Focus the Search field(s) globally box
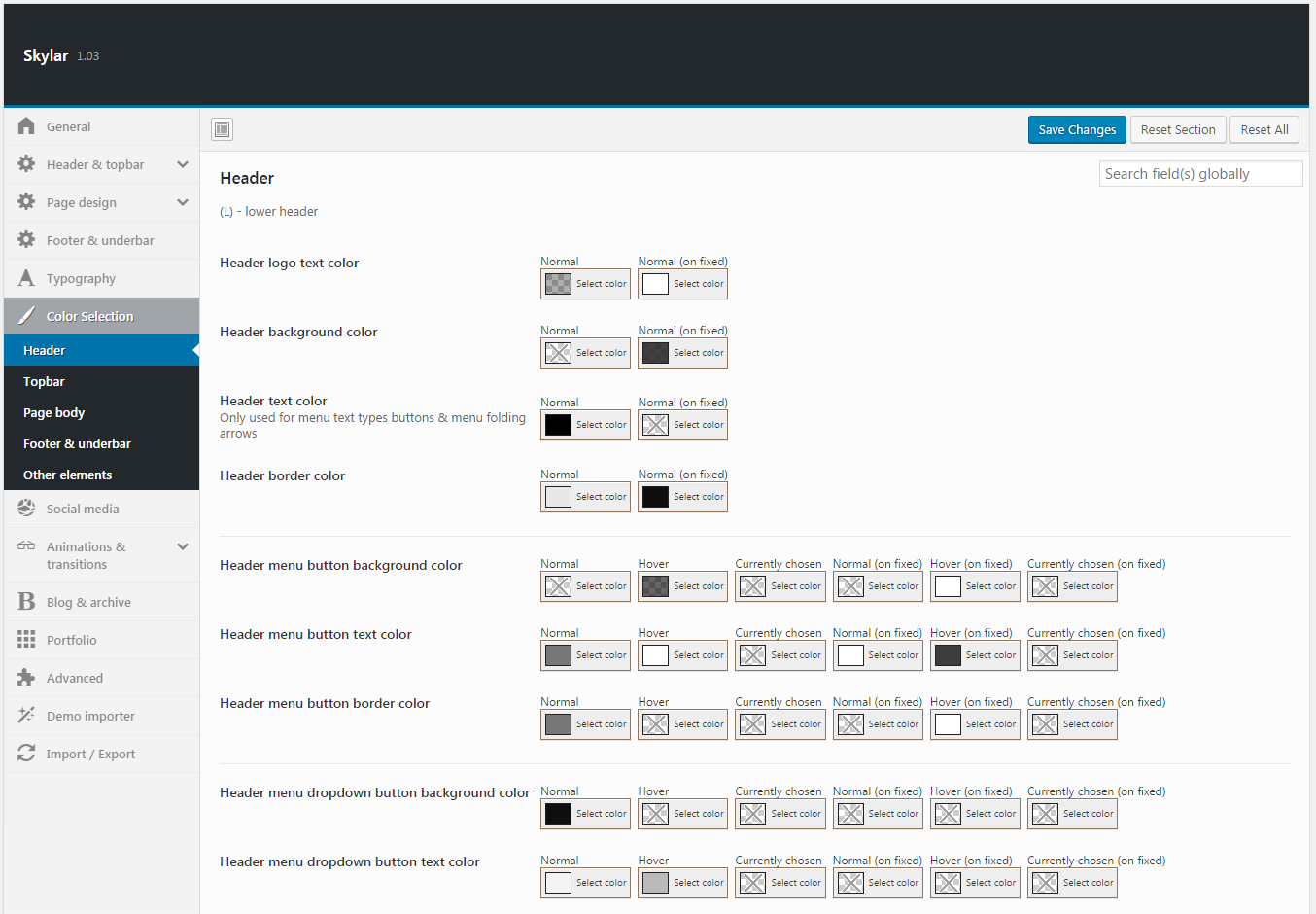 [x=1200, y=174]
